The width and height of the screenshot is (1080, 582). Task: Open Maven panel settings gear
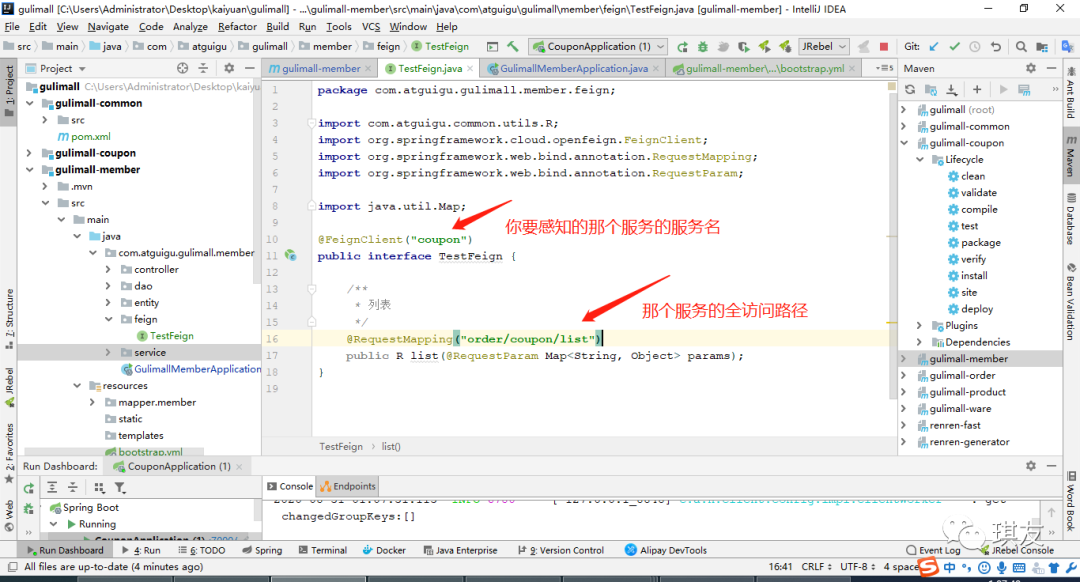click(1030, 68)
